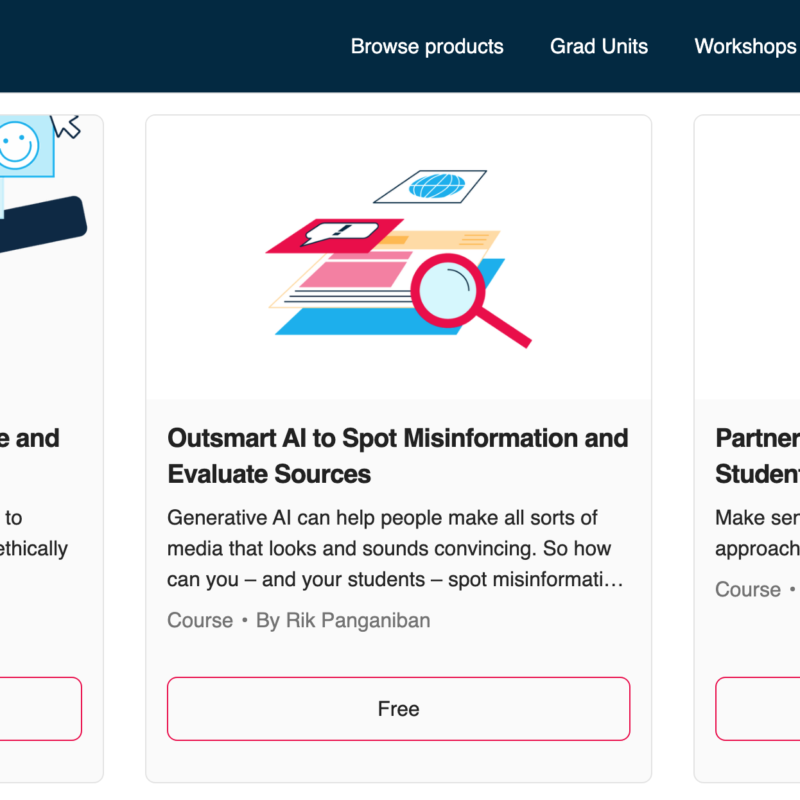
Task: Click the Course label on Outsmart AI card
Action: (x=200, y=620)
